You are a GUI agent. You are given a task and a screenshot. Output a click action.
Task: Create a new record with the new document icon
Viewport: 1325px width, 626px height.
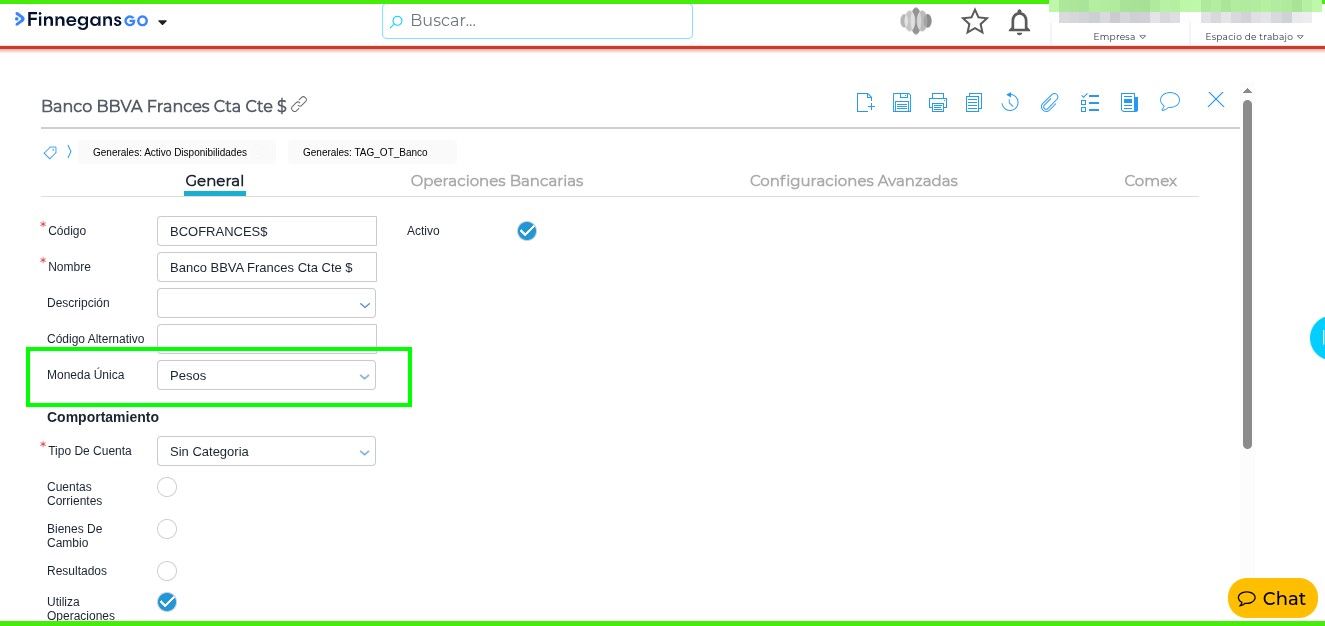click(866, 102)
